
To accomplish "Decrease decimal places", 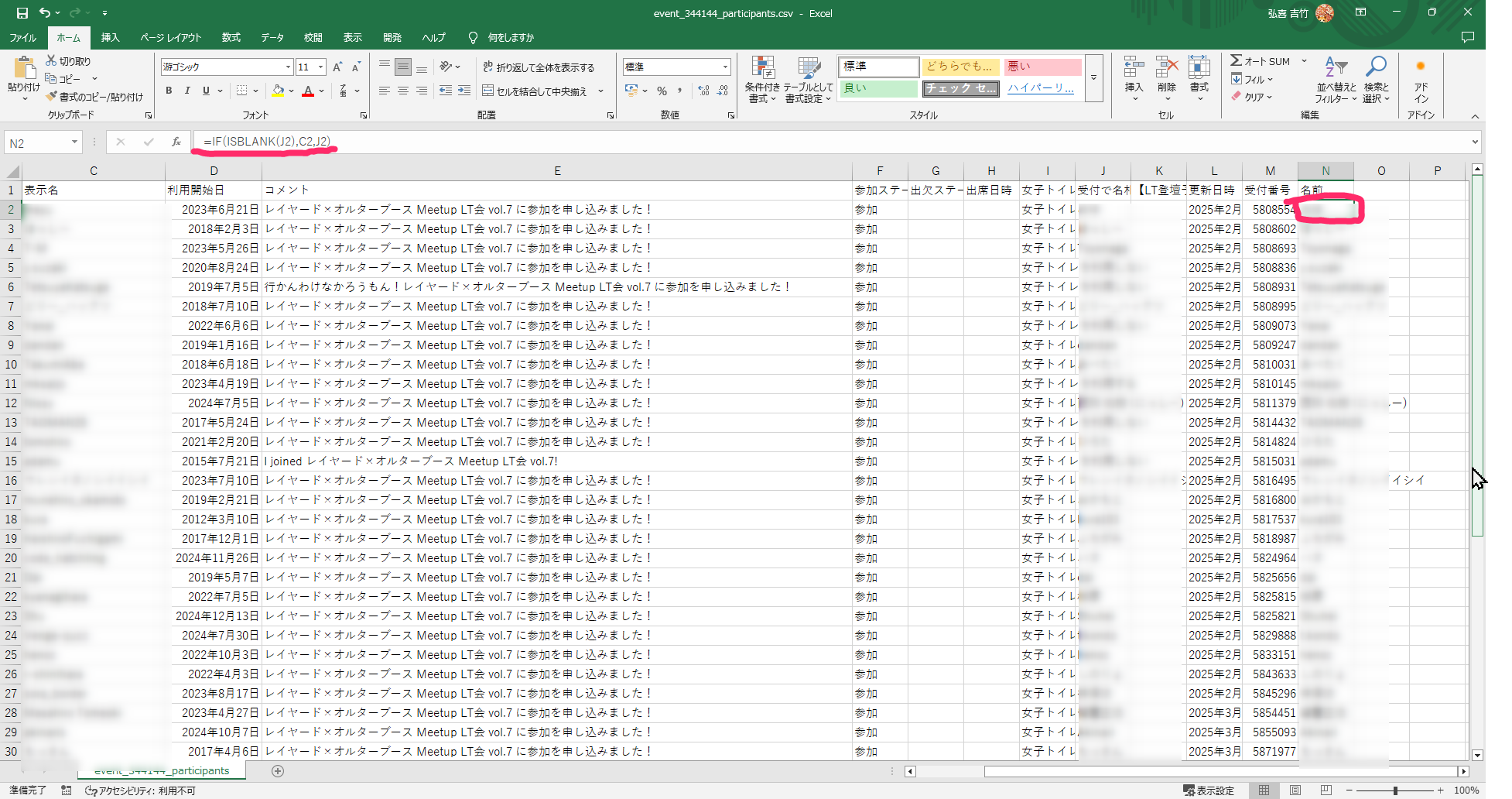I will (x=723, y=91).
